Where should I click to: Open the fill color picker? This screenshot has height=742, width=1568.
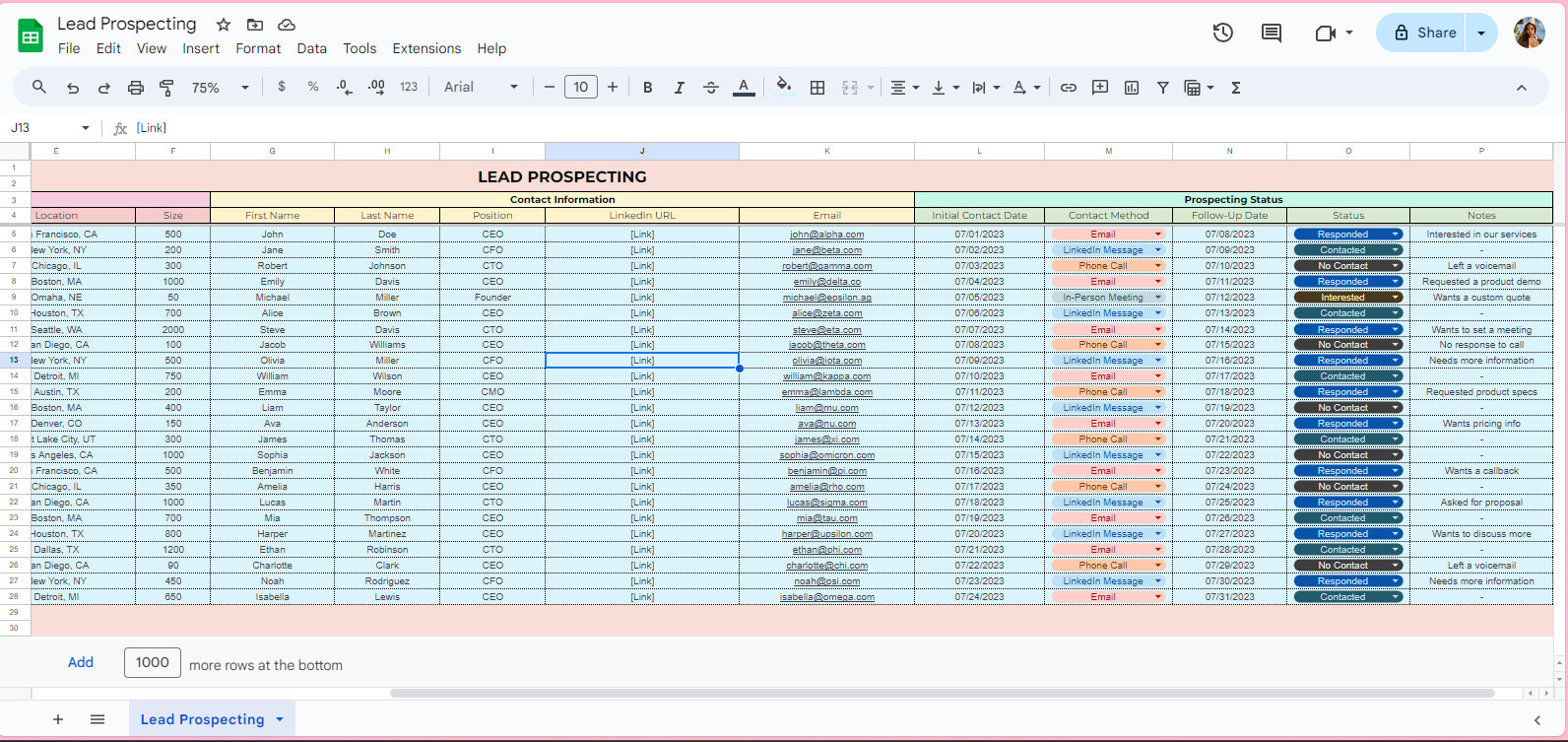(x=784, y=86)
